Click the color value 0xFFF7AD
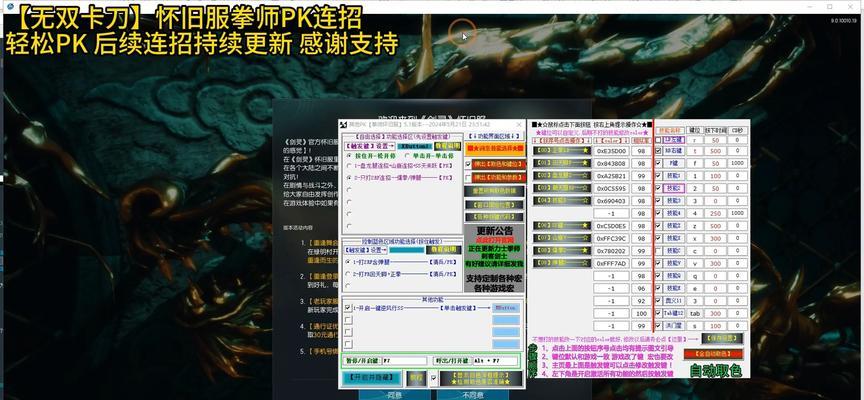 pos(611,263)
